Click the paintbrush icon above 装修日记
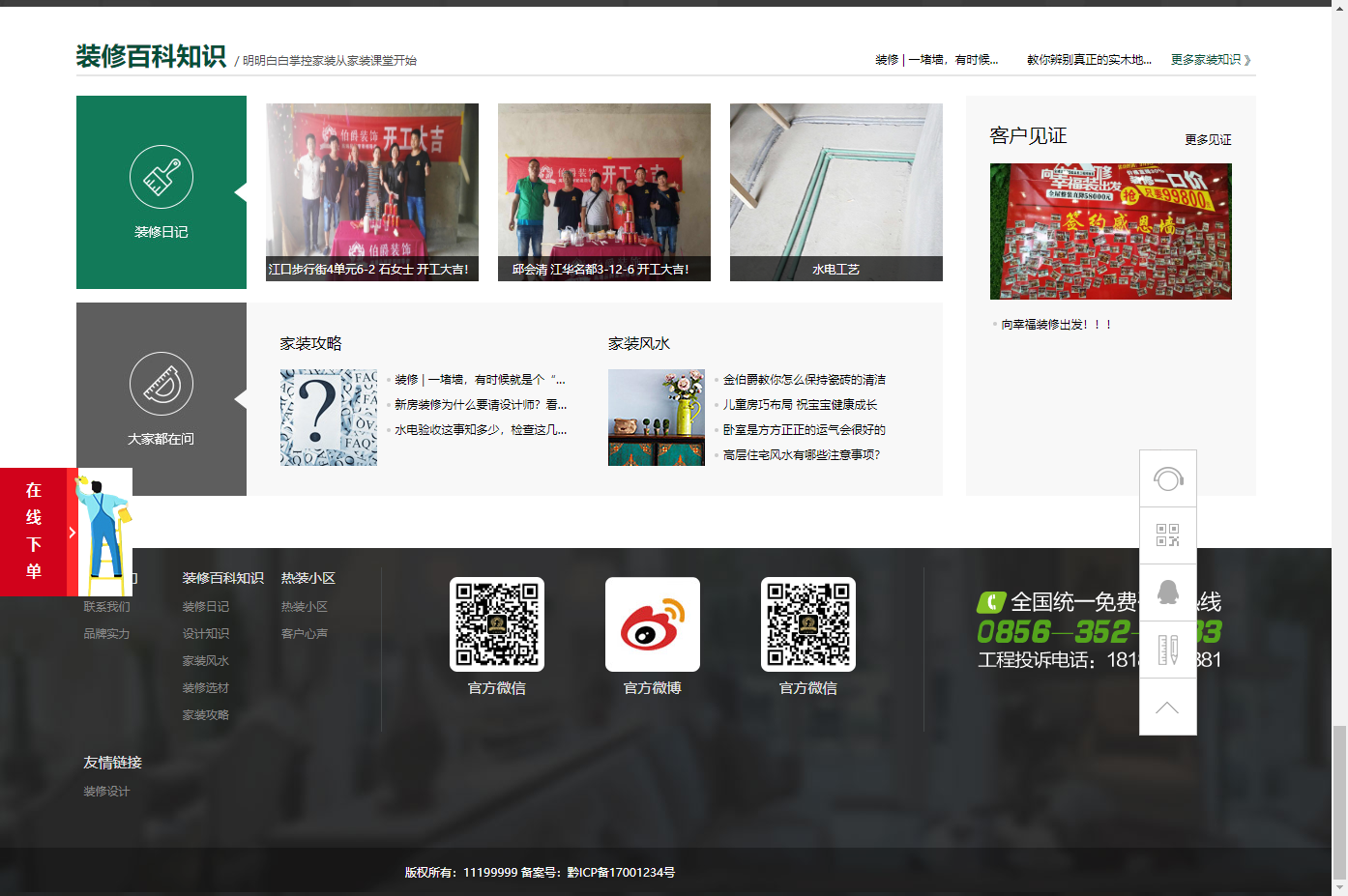Screen dimensions: 1348x896 (161, 177)
